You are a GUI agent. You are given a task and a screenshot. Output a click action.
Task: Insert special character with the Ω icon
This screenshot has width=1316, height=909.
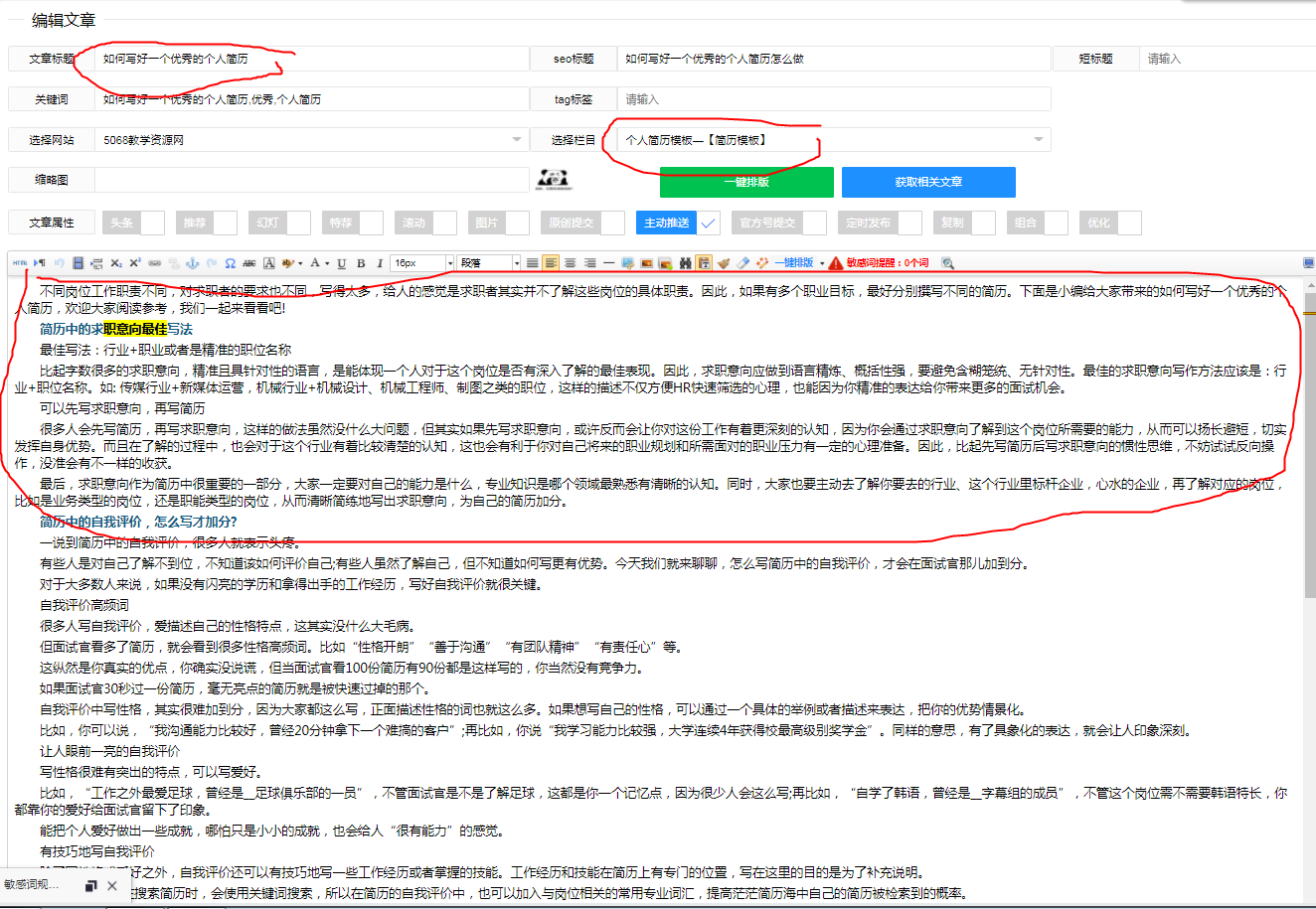[x=229, y=262]
